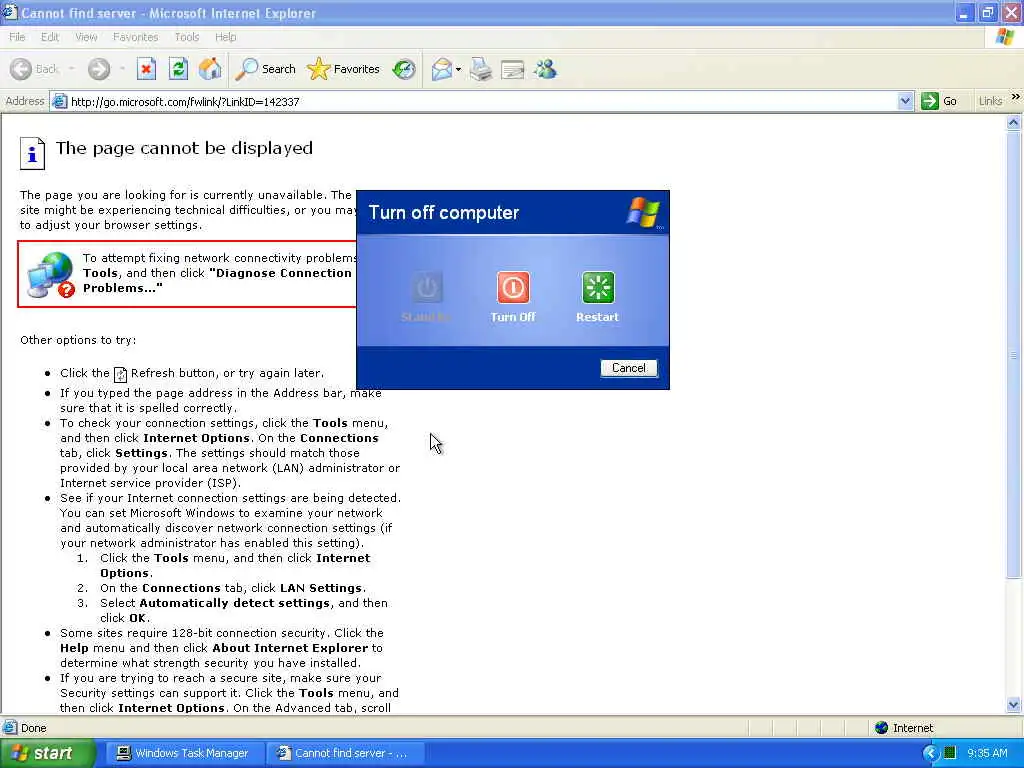The width and height of the screenshot is (1024, 768).
Task: Click the Internet zone globe icon
Action: 882,728
